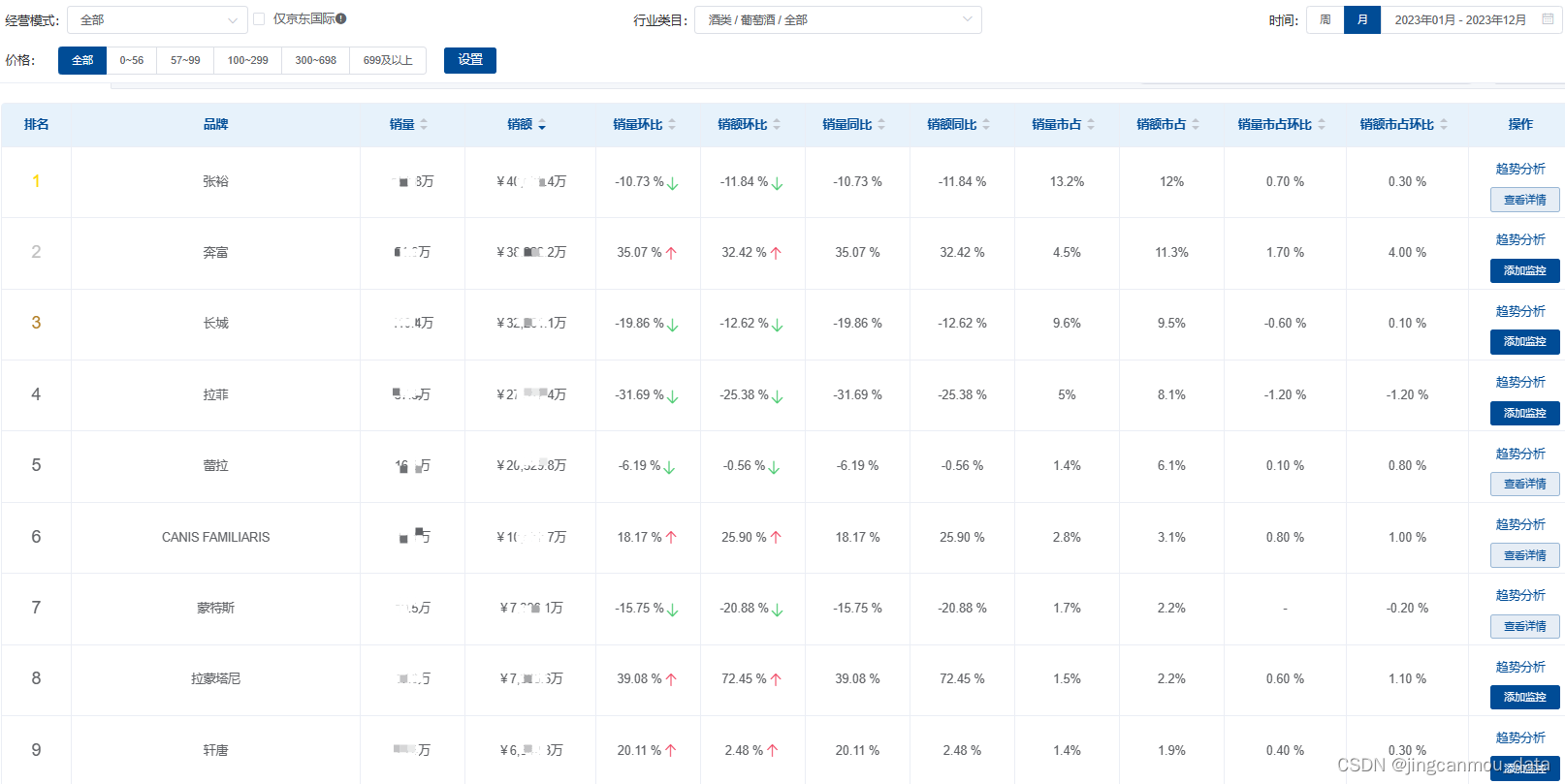Click 拉菲 销量环比 value -31.69 %
This screenshot has width=1565, height=784.
click(x=639, y=394)
